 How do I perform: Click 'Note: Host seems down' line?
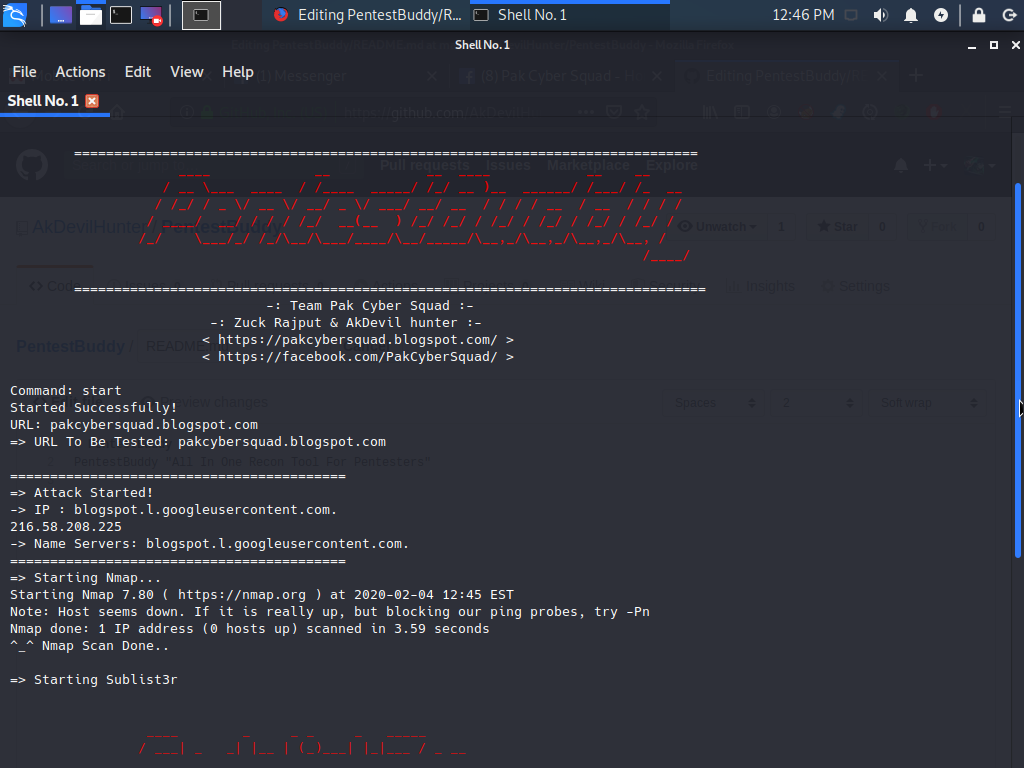coord(330,611)
